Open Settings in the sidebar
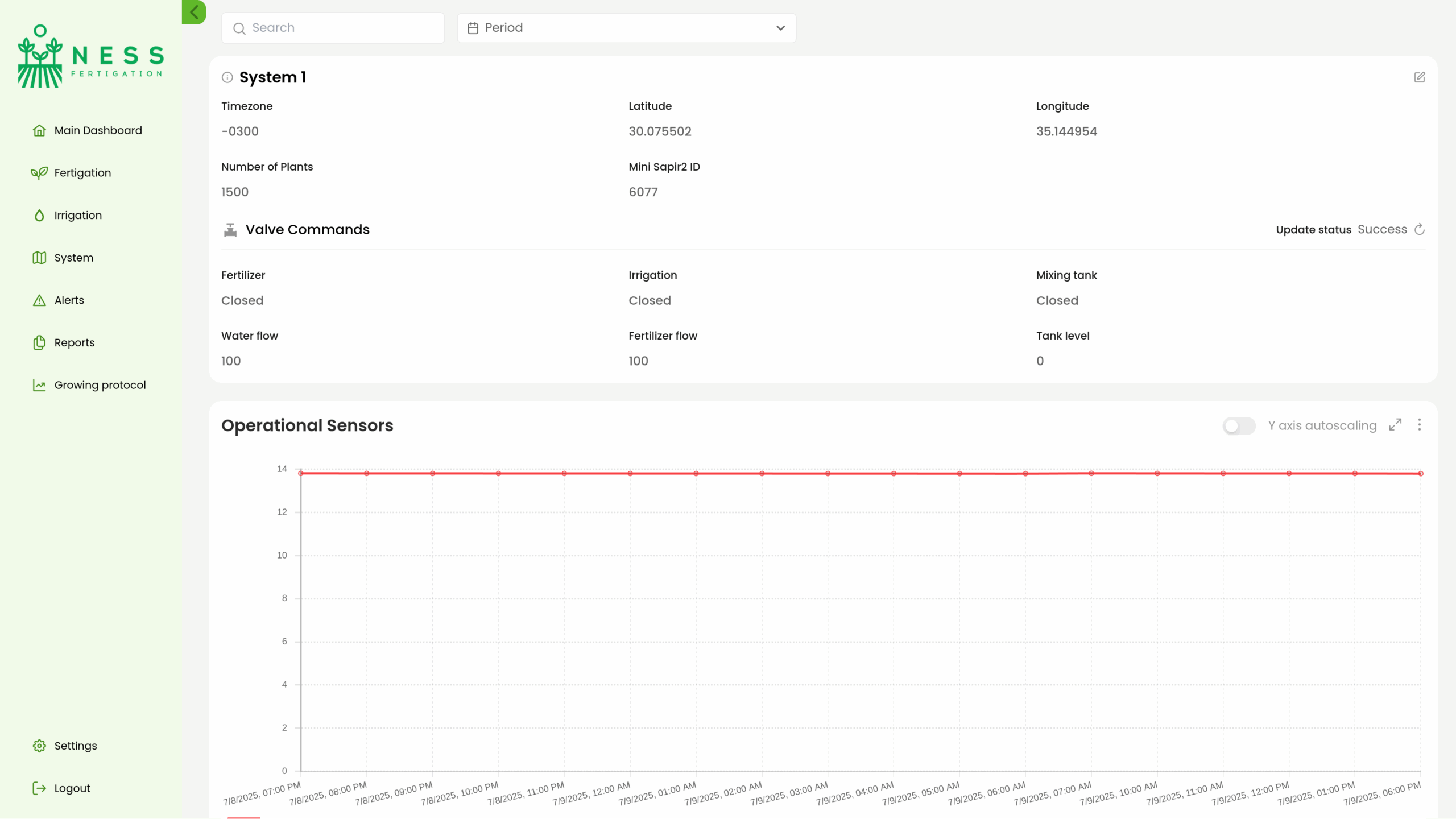The height and width of the screenshot is (819, 1456). click(x=75, y=746)
